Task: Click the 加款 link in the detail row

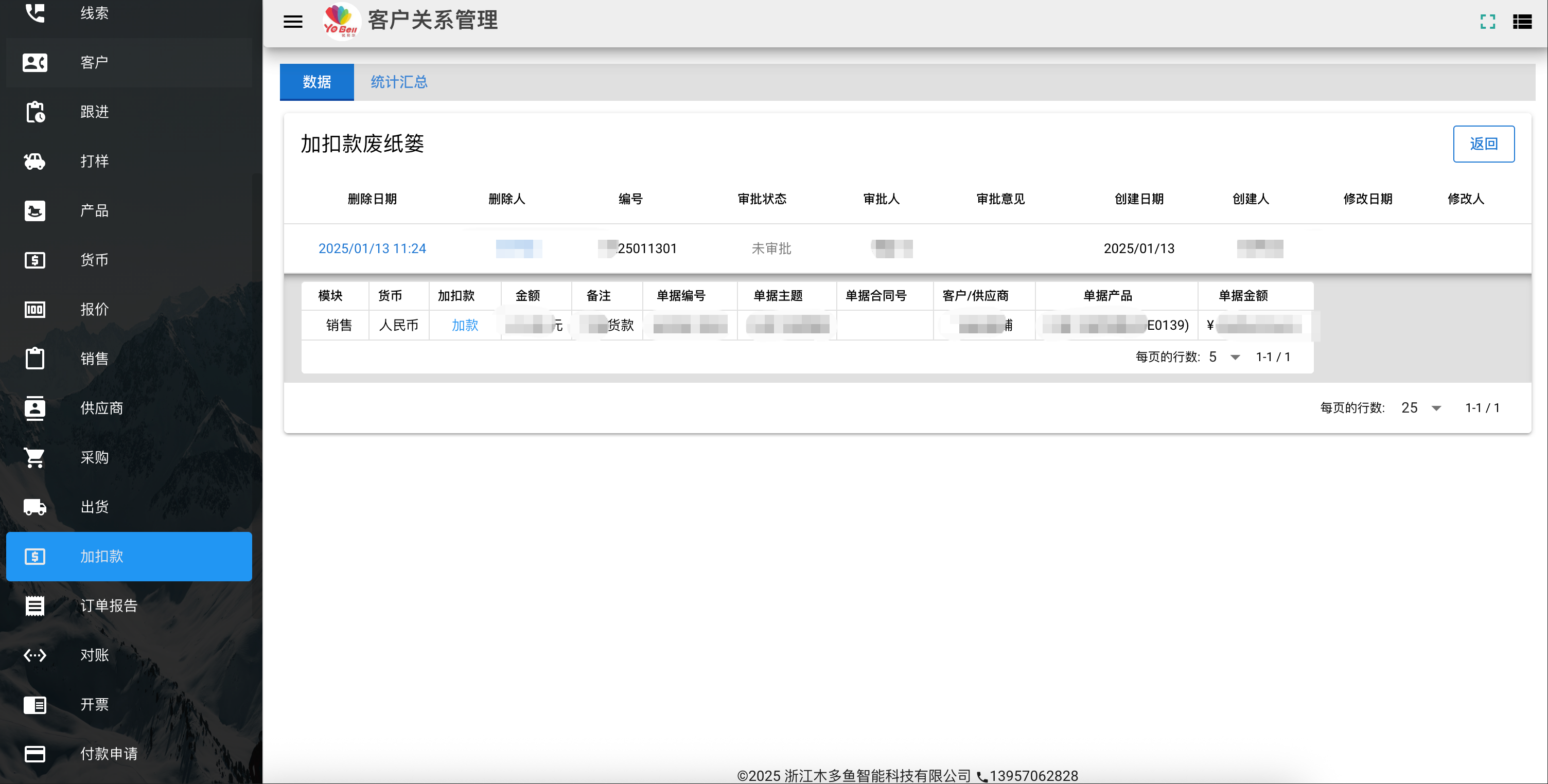Action: [465, 325]
